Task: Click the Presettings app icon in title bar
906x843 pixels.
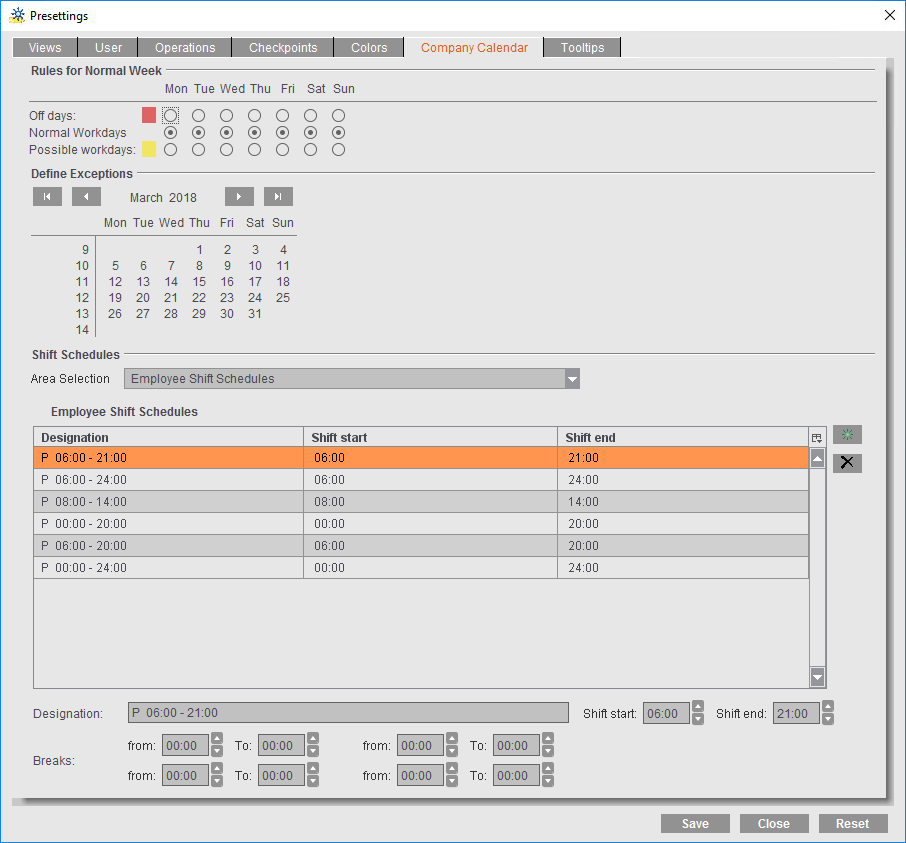Action: 17,16
